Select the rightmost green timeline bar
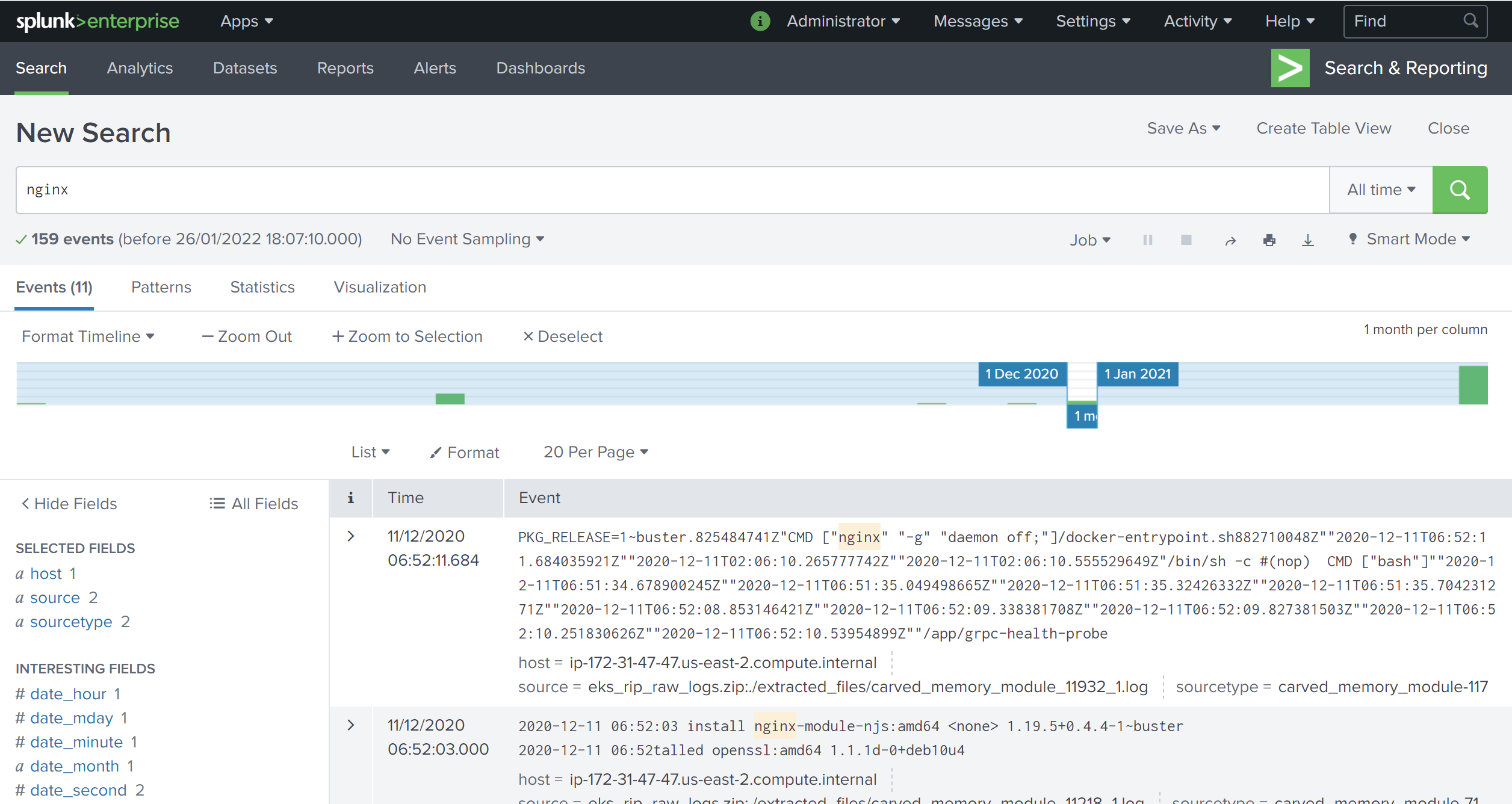Viewport: 1512px width, 804px height. tap(1472, 385)
